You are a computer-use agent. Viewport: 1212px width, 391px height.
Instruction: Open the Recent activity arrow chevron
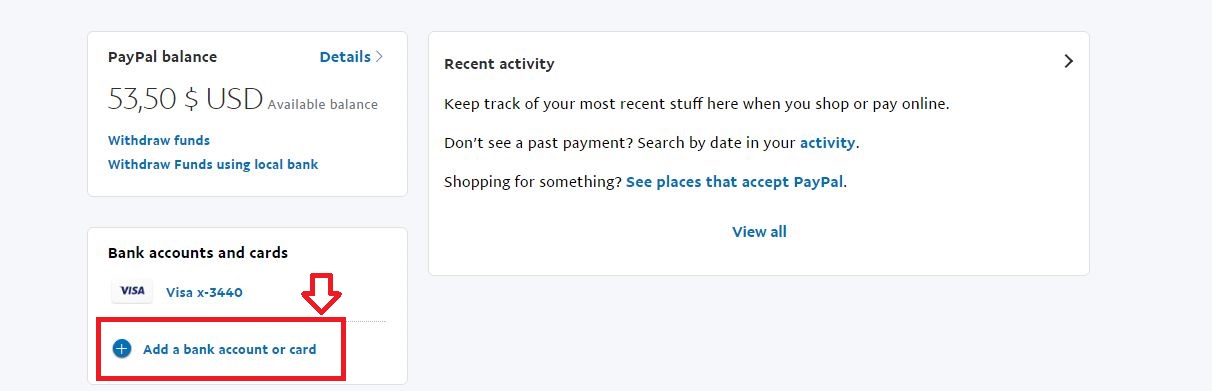point(1068,61)
